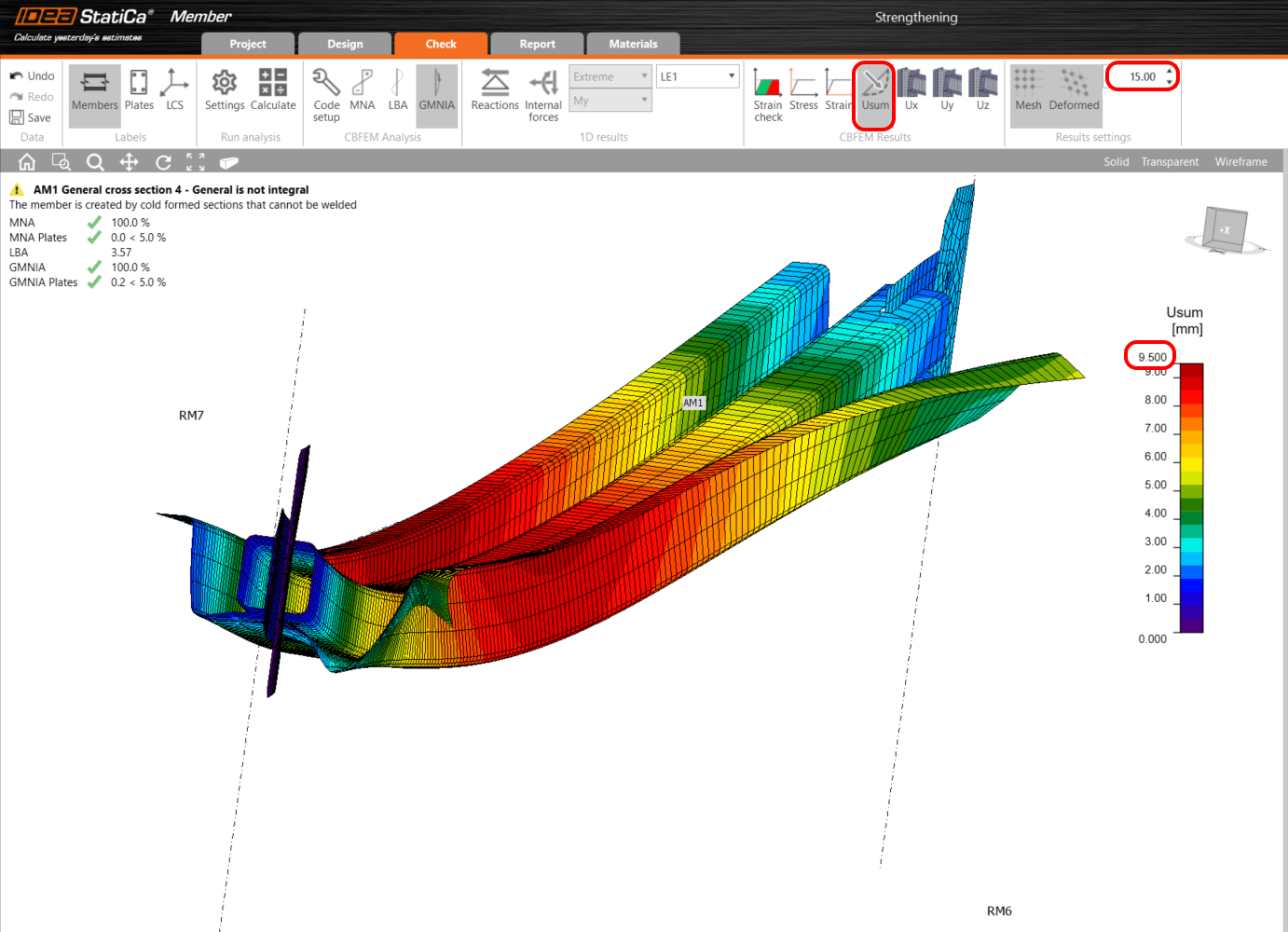Screen dimensions: 1288x932
Task: Click the deformation scale 15.00 field
Action: click(1139, 76)
